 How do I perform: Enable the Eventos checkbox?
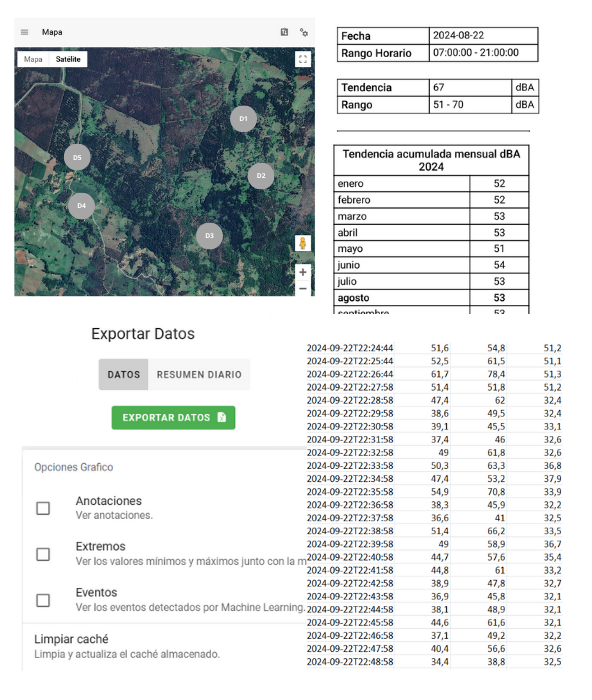click(43, 600)
